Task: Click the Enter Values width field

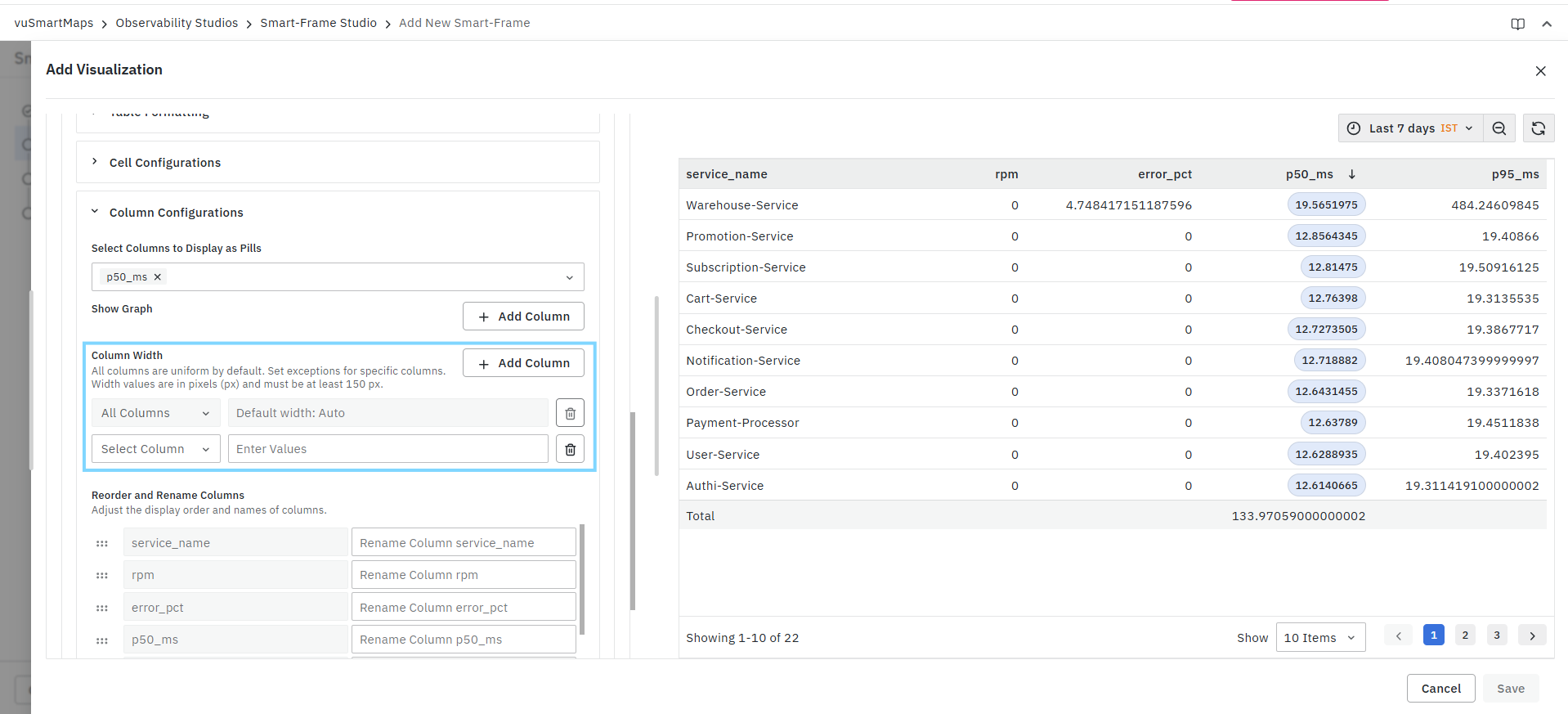Action: point(388,449)
